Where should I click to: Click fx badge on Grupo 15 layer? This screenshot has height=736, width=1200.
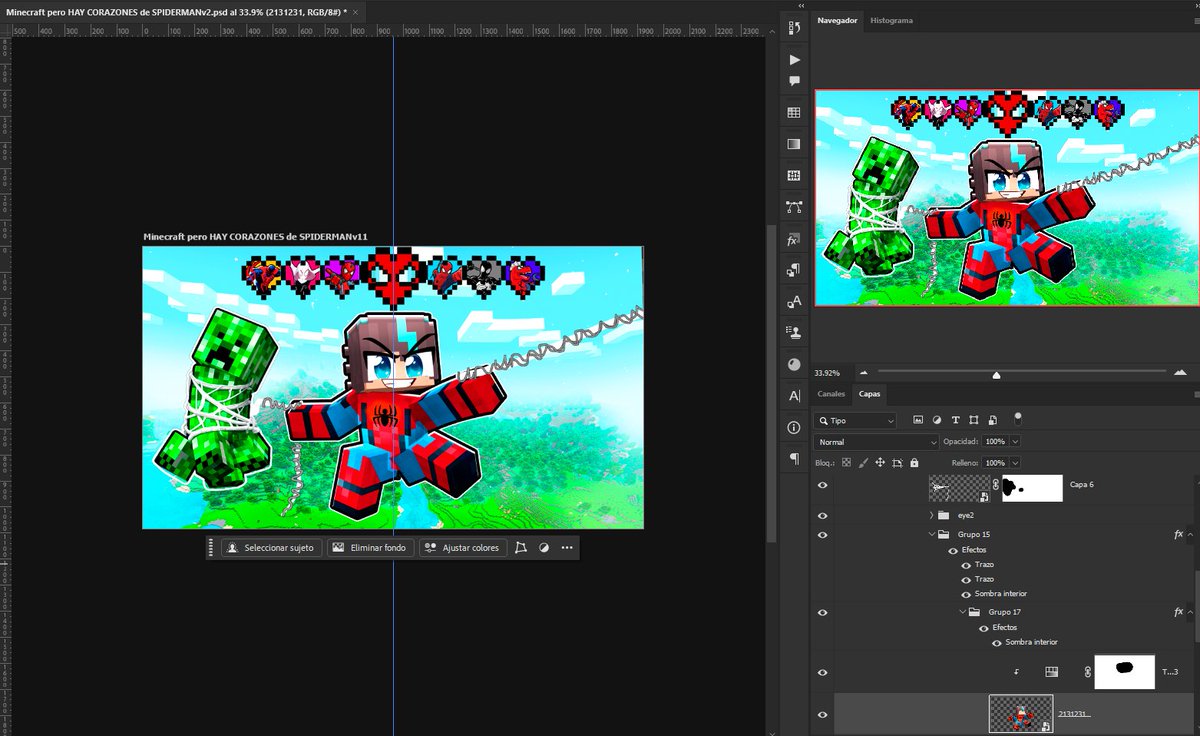[1178, 535]
